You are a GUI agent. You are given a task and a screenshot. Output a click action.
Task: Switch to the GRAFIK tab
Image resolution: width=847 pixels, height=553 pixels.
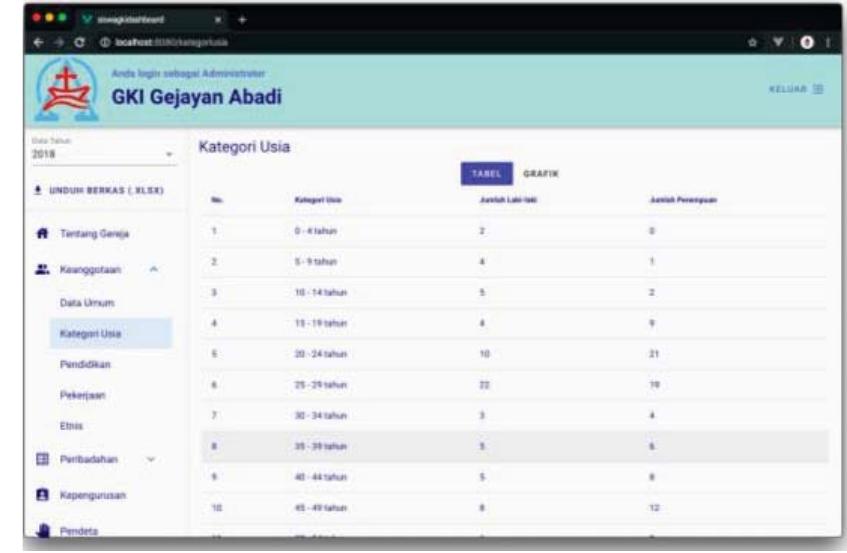(541, 173)
